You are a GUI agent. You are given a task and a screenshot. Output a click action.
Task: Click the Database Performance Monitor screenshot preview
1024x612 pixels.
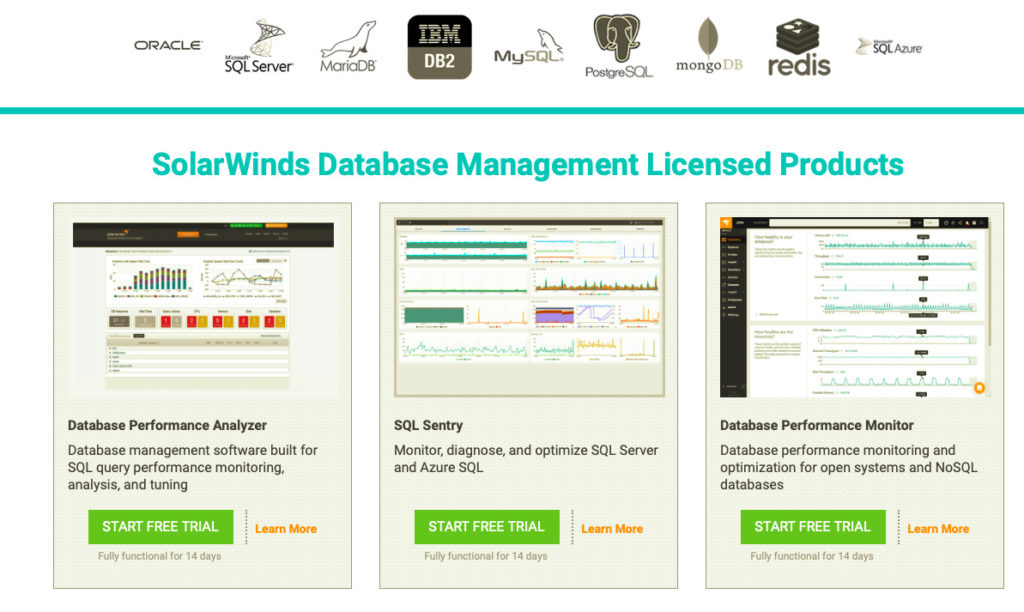(x=855, y=300)
